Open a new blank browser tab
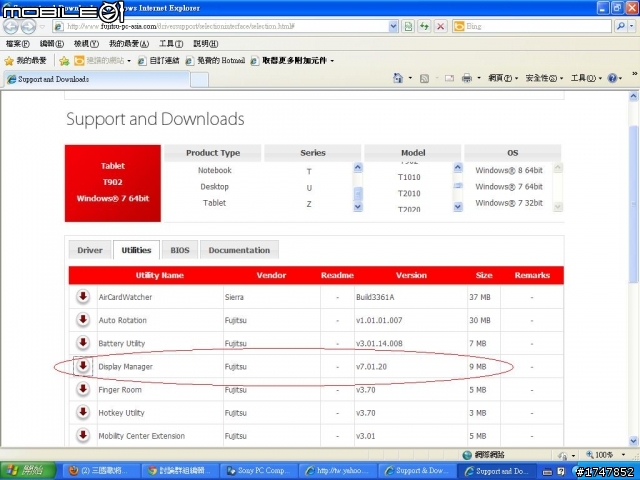Screen dimensions: 640x480 pyautogui.click(x=200, y=79)
